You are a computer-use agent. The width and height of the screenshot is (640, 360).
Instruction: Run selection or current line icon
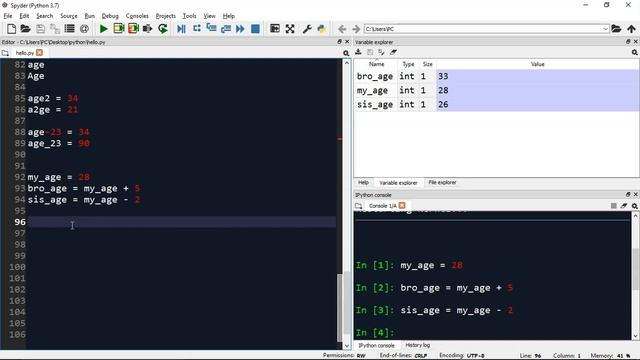coord(147,29)
